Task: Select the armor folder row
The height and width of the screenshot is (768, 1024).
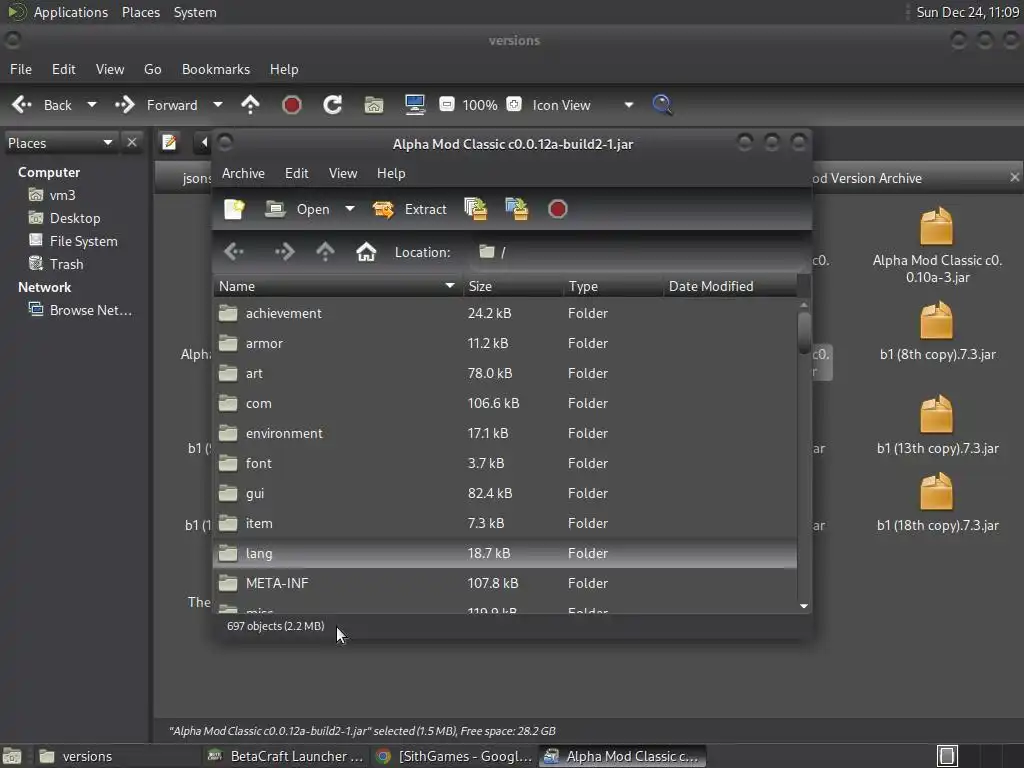Action: coord(505,344)
